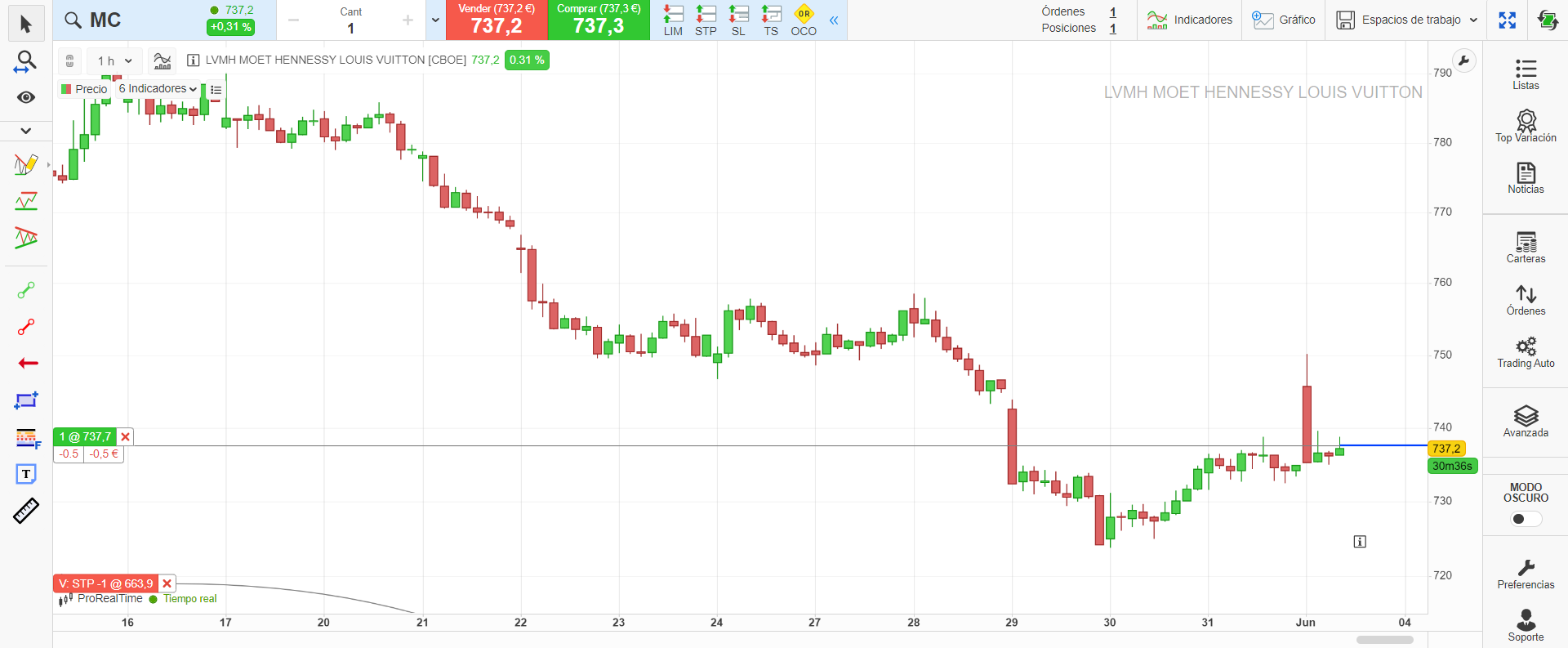Open Listas panel

tap(1526, 74)
